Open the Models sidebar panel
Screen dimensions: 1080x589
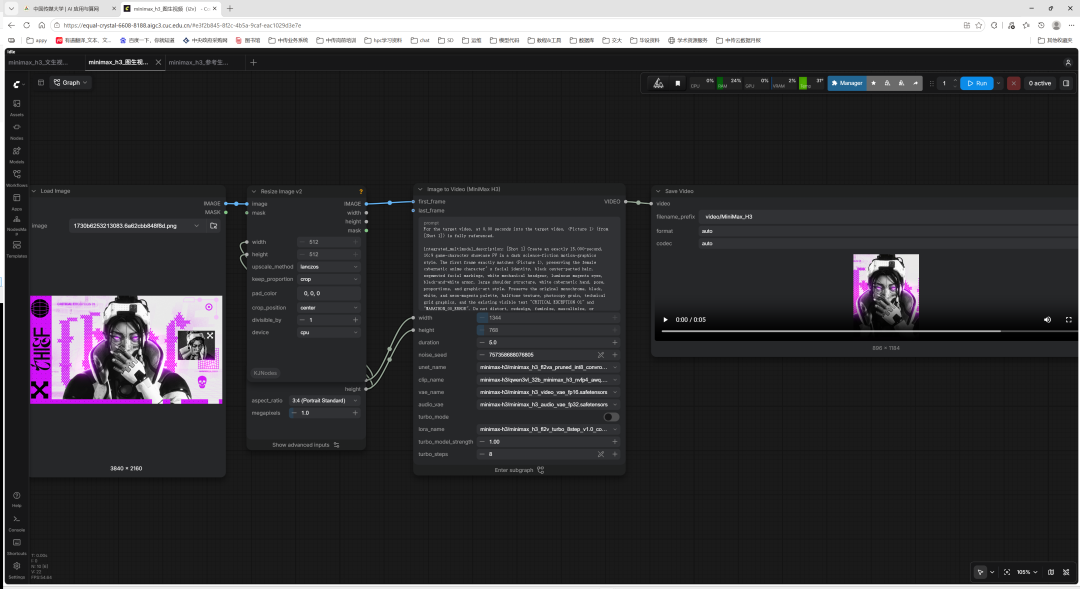pos(17,154)
